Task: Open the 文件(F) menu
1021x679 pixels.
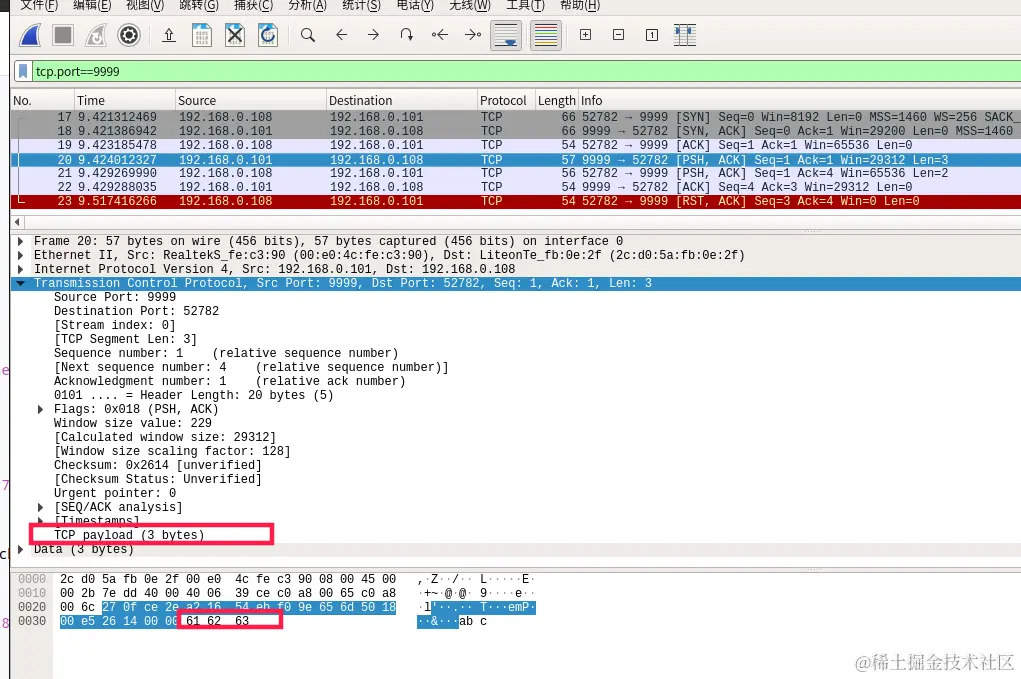Action: click(x=39, y=5)
